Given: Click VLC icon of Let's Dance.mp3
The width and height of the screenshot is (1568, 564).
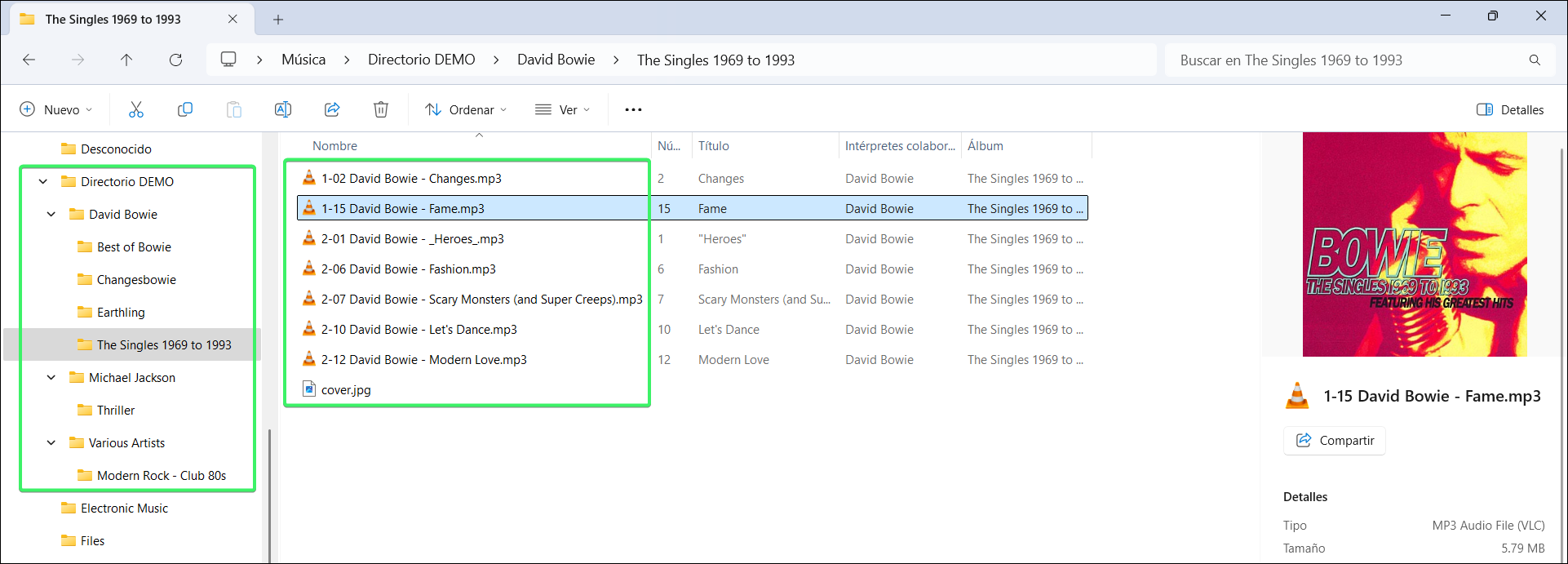Looking at the screenshot, I should [309, 329].
